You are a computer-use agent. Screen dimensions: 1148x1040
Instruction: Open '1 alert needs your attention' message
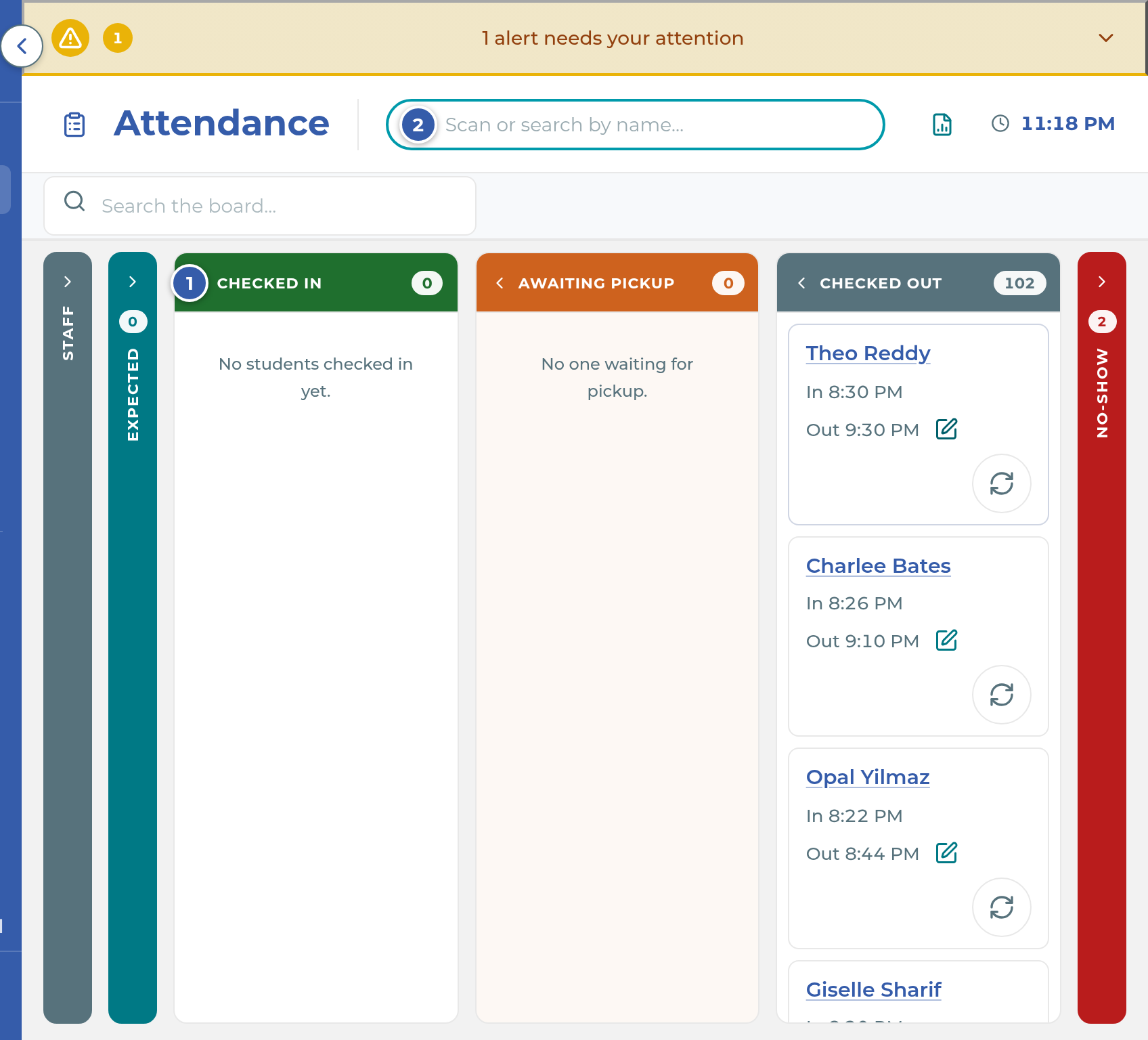[613, 38]
